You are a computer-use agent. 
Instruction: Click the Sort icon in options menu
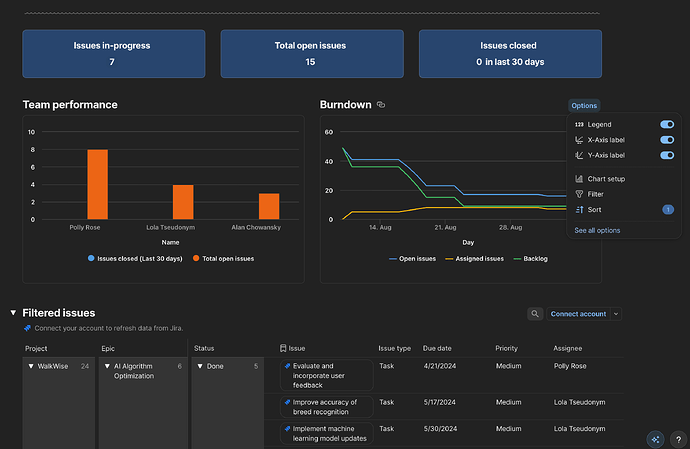[579, 210]
